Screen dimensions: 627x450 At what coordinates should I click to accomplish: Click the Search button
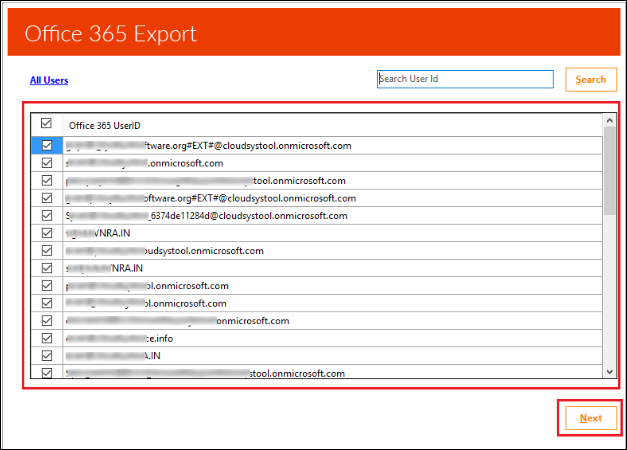(x=591, y=80)
